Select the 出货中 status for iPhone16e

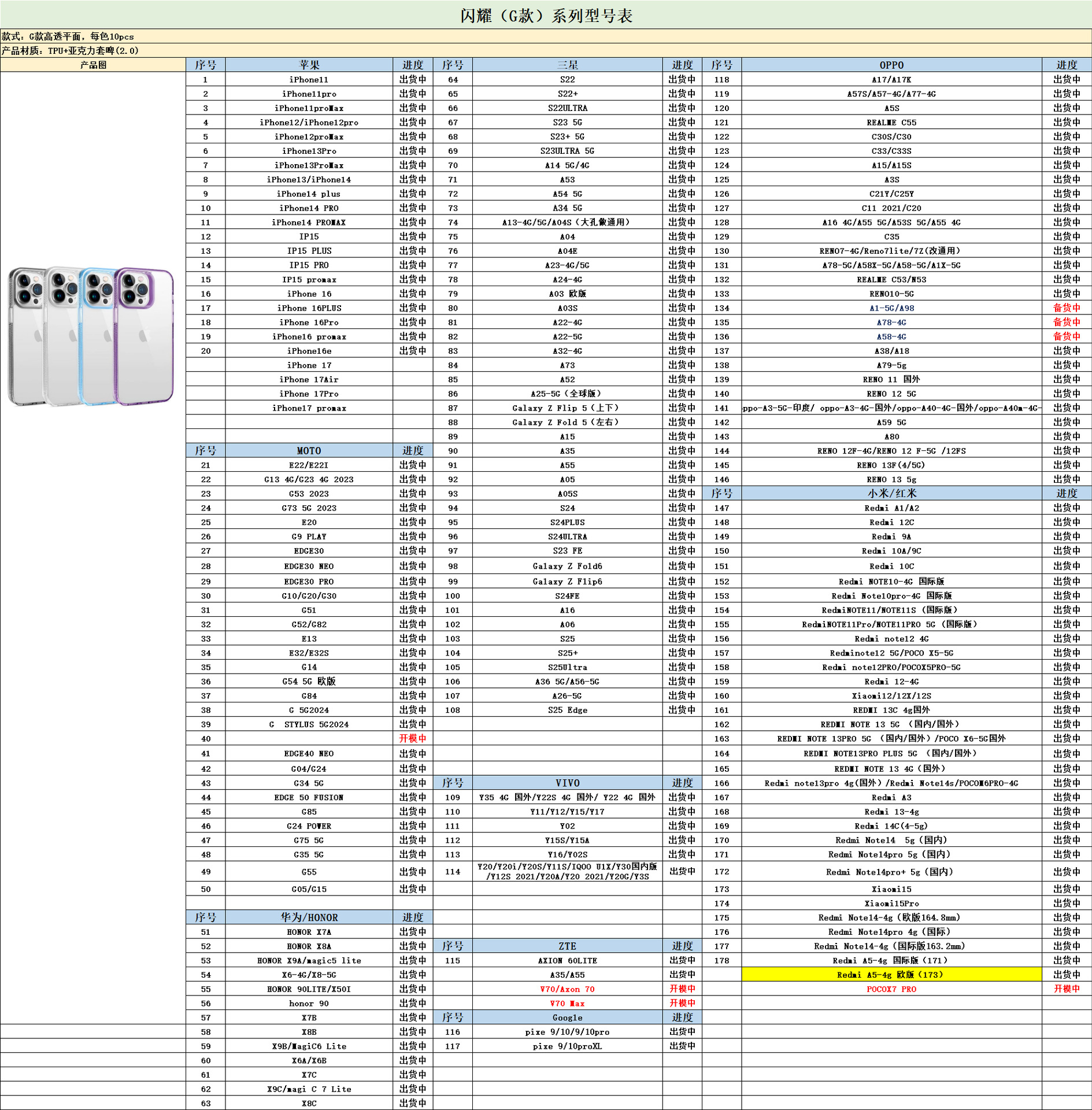coord(413,351)
